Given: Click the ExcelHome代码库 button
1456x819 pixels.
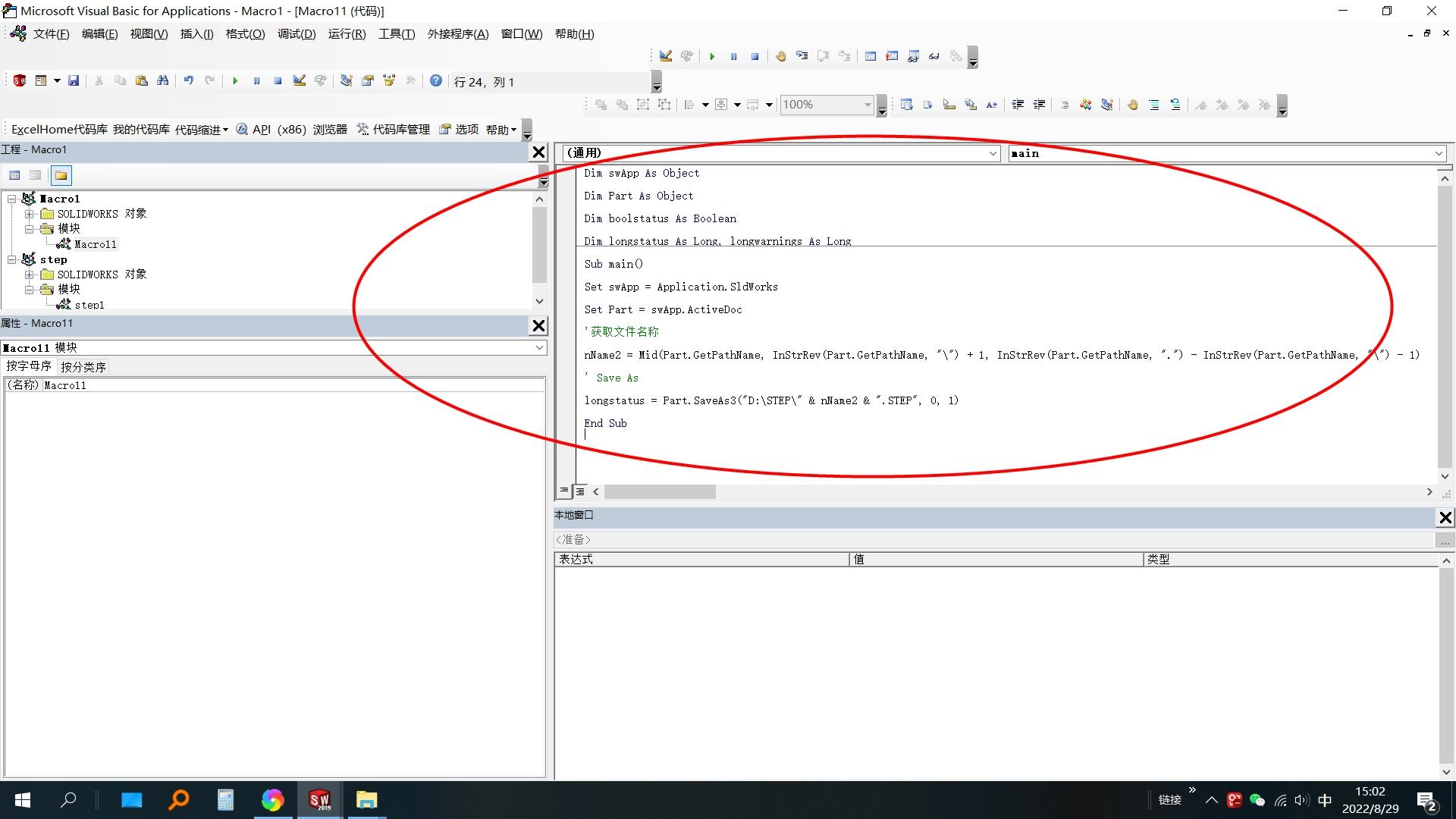Looking at the screenshot, I should (60, 130).
